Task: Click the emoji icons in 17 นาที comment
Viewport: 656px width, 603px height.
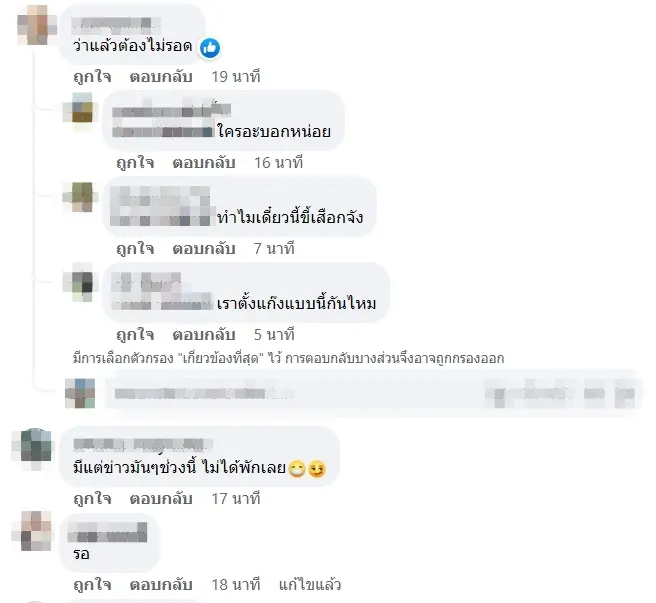Action: tap(308, 469)
